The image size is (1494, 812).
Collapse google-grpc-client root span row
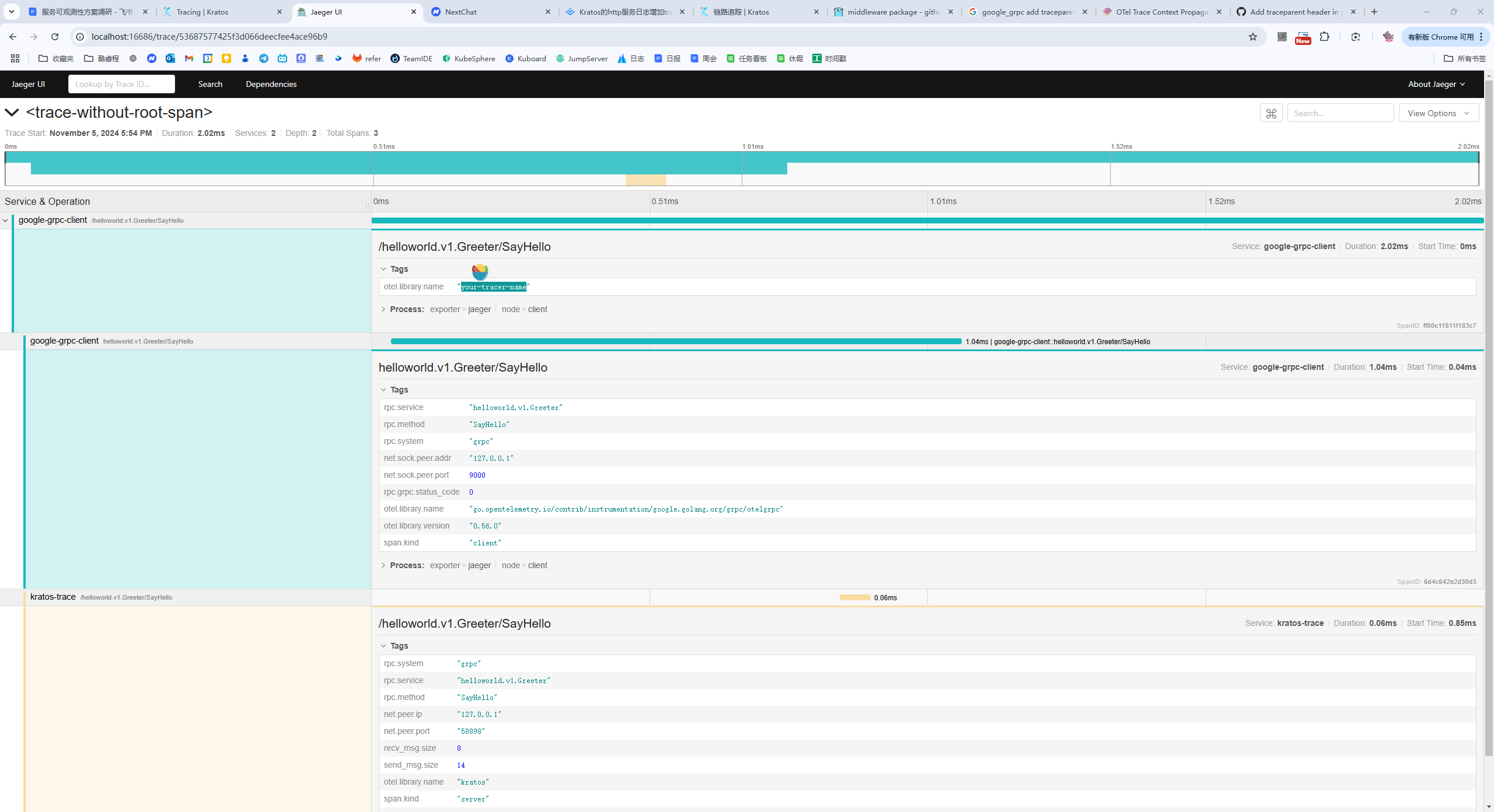point(5,220)
